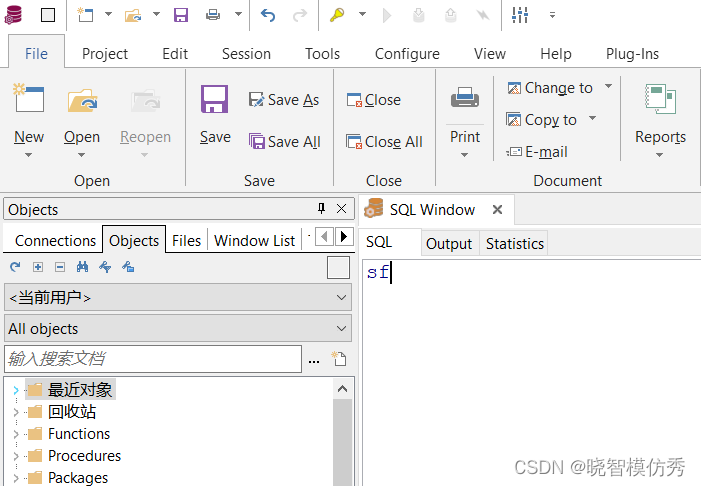701x486 pixels.
Task: Open the Configure ribbon tab
Action: click(x=407, y=54)
